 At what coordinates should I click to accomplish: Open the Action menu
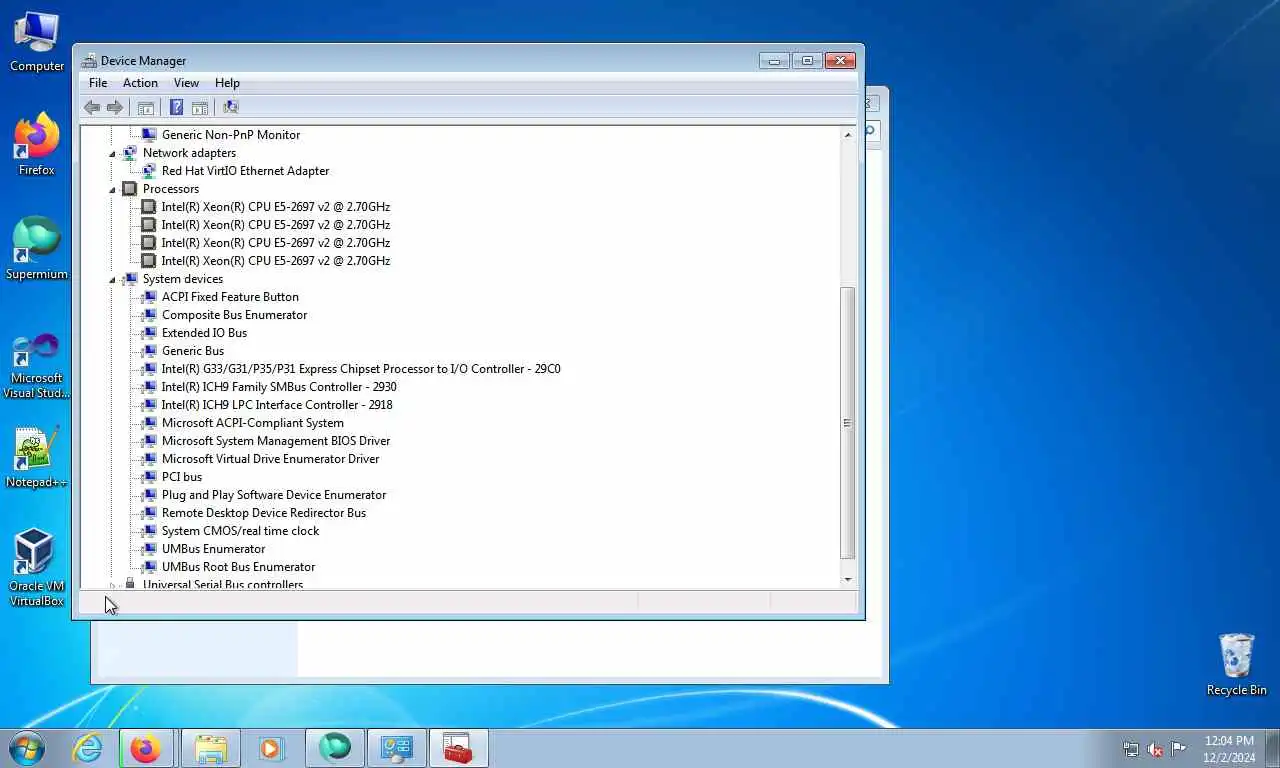(x=140, y=83)
